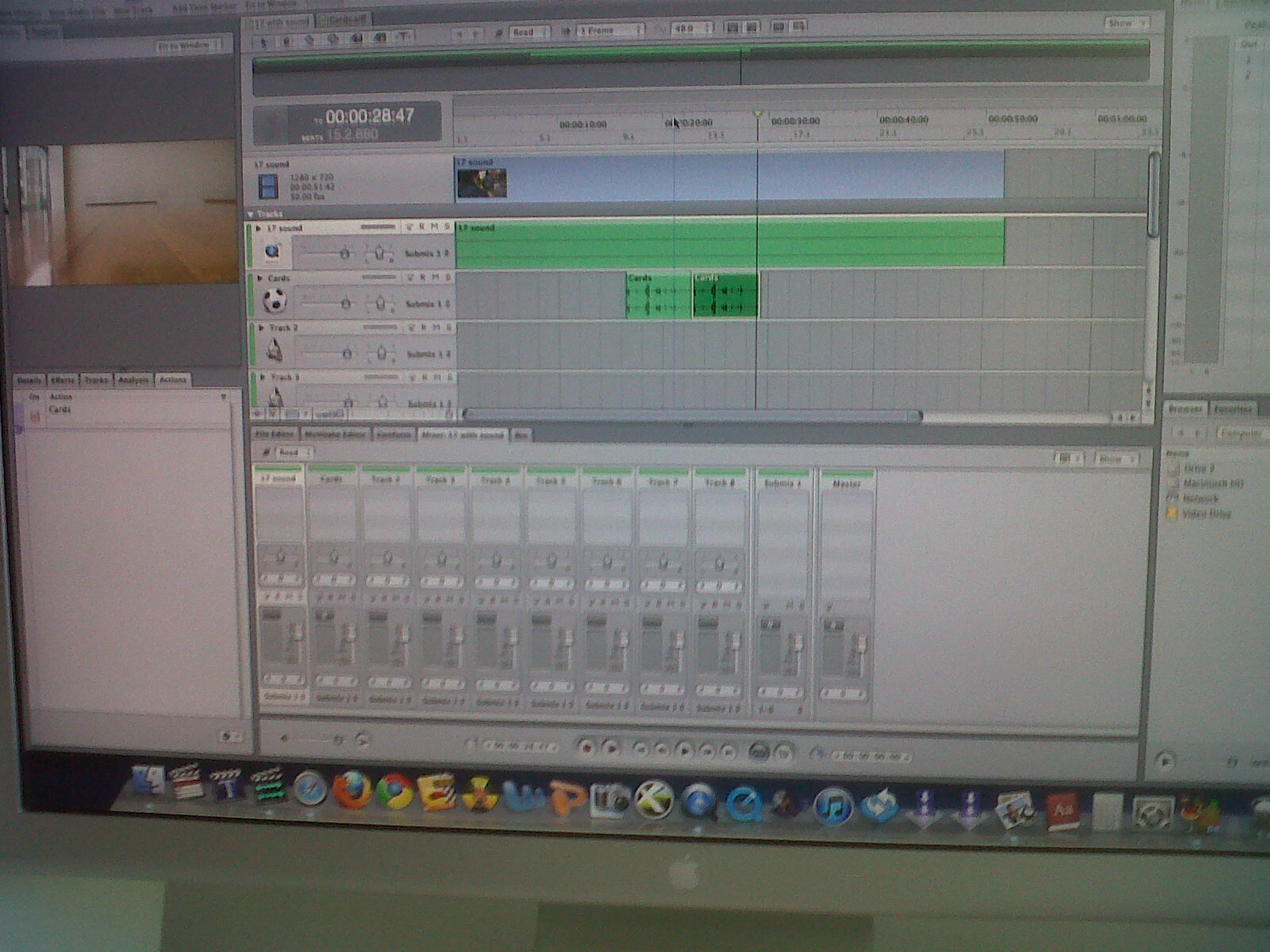Click the red dictionary icon in Dock
This screenshot has width=1270, height=952.
pyautogui.click(x=1062, y=813)
